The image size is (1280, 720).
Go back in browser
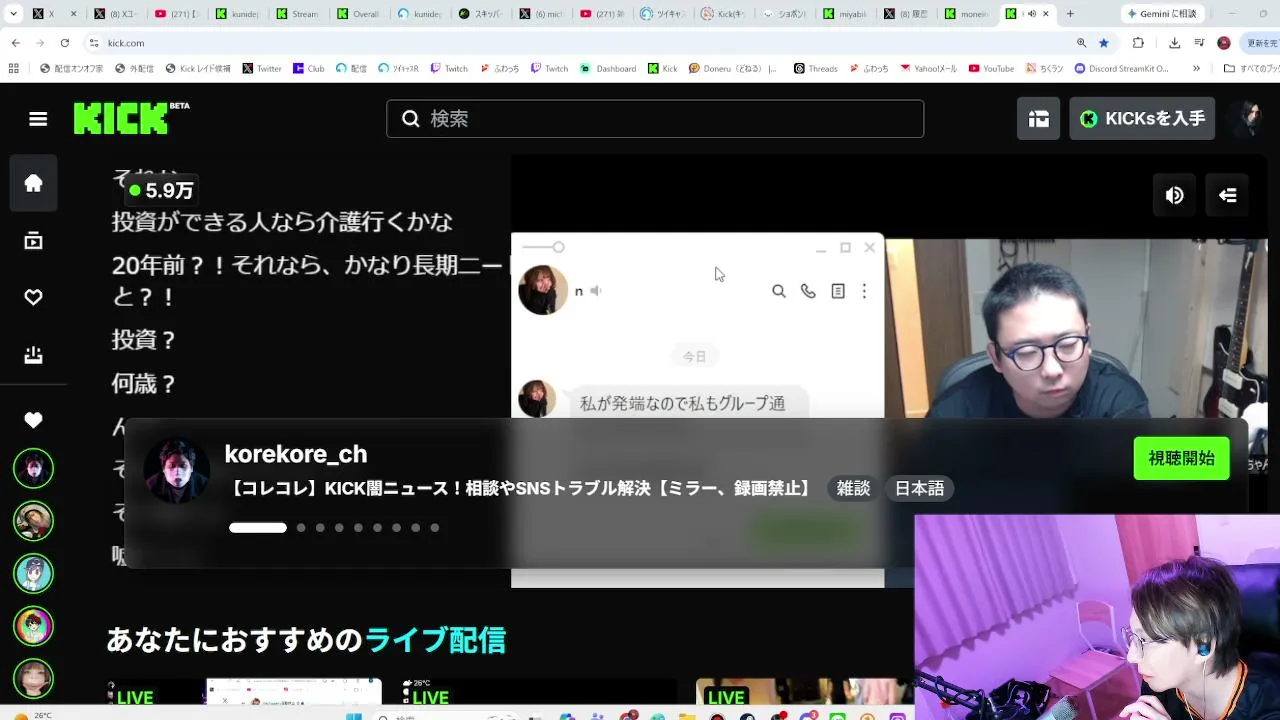click(x=17, y=43)
